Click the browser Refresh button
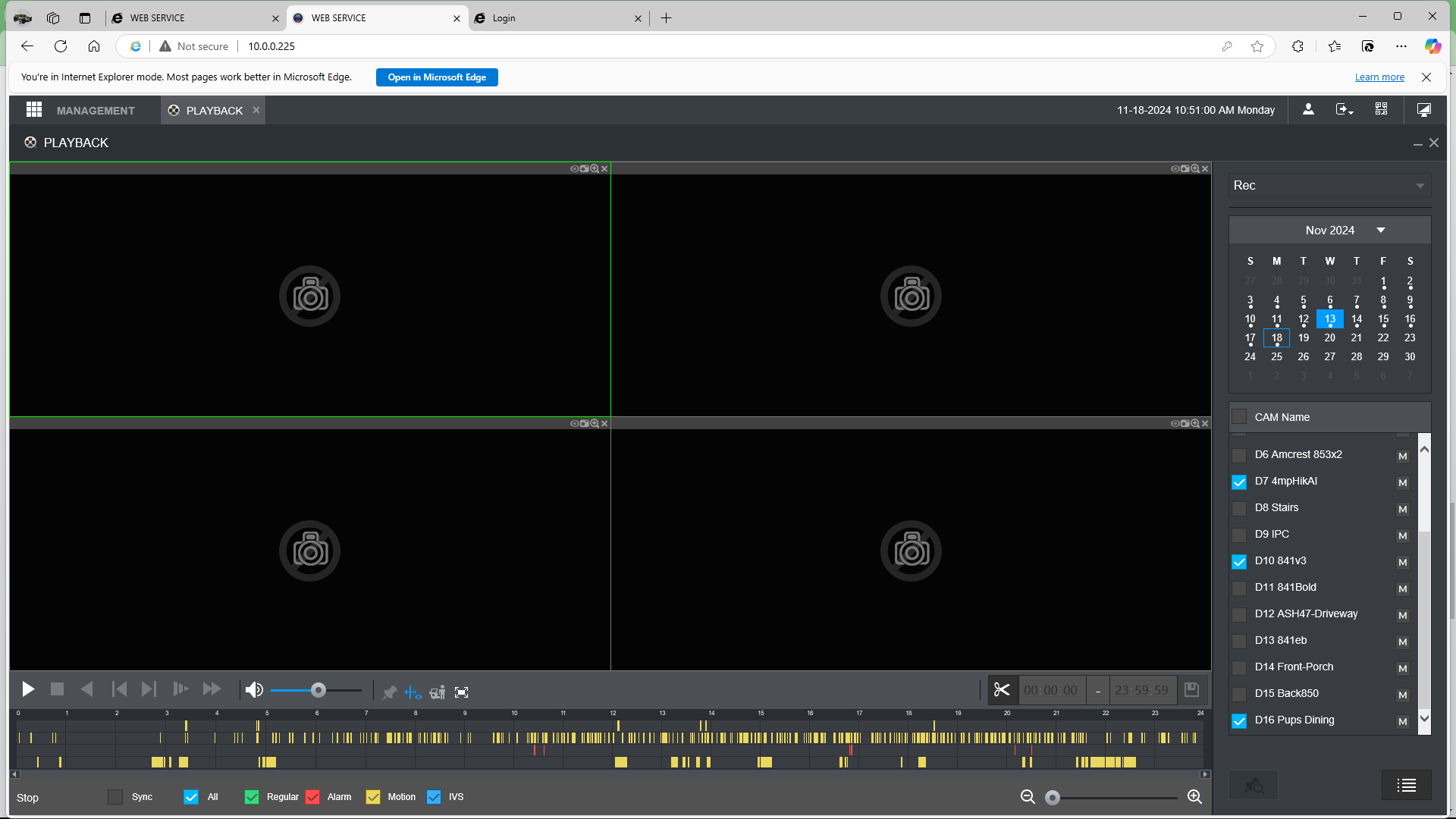Viewport: 1456px width, 819px height. click(x=61, y=46)
